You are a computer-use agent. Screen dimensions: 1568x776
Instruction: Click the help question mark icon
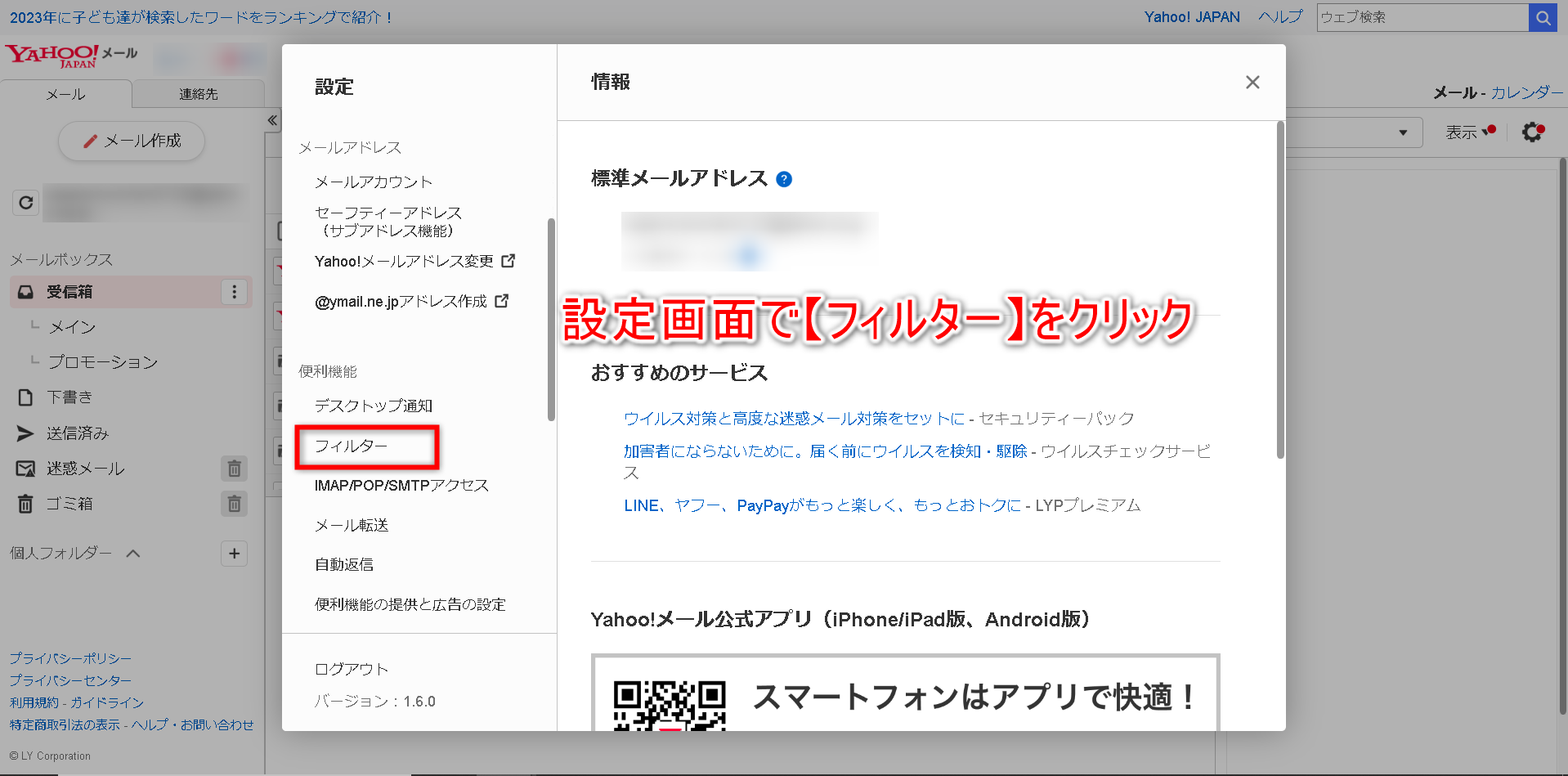click(783, 180)
